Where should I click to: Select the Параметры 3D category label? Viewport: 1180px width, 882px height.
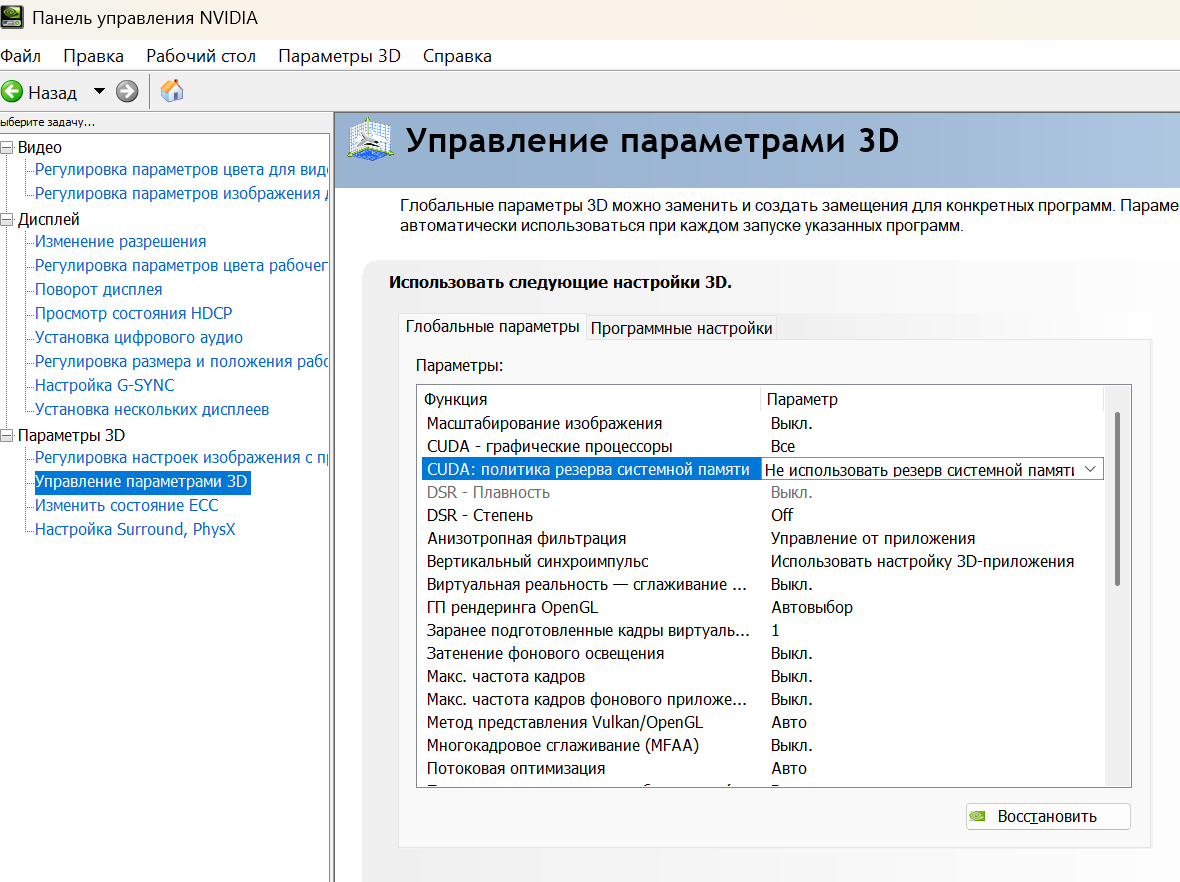point(71,436)
